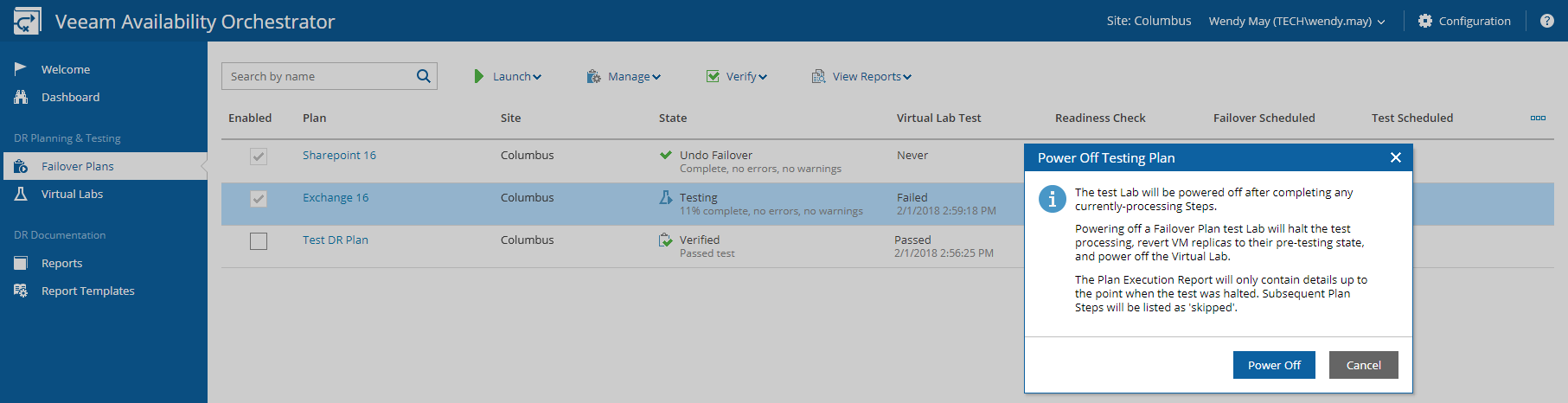Viewport: 1568px width, 403px height.
Task: Click the Virtual Labs flask icon
Action: pyautogui.click(x=21, y=194)
